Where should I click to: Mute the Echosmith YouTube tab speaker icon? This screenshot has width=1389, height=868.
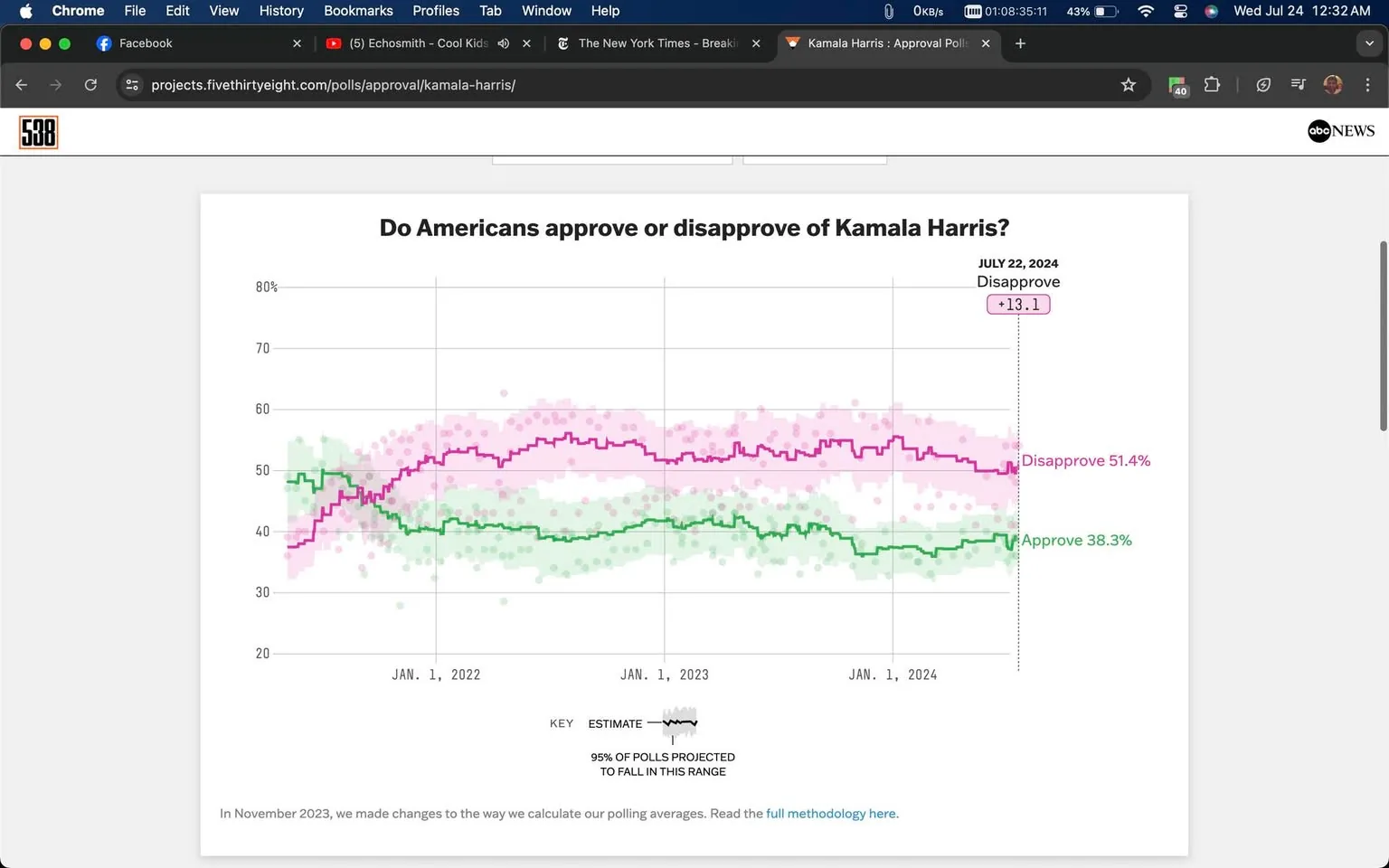point(503,42)
